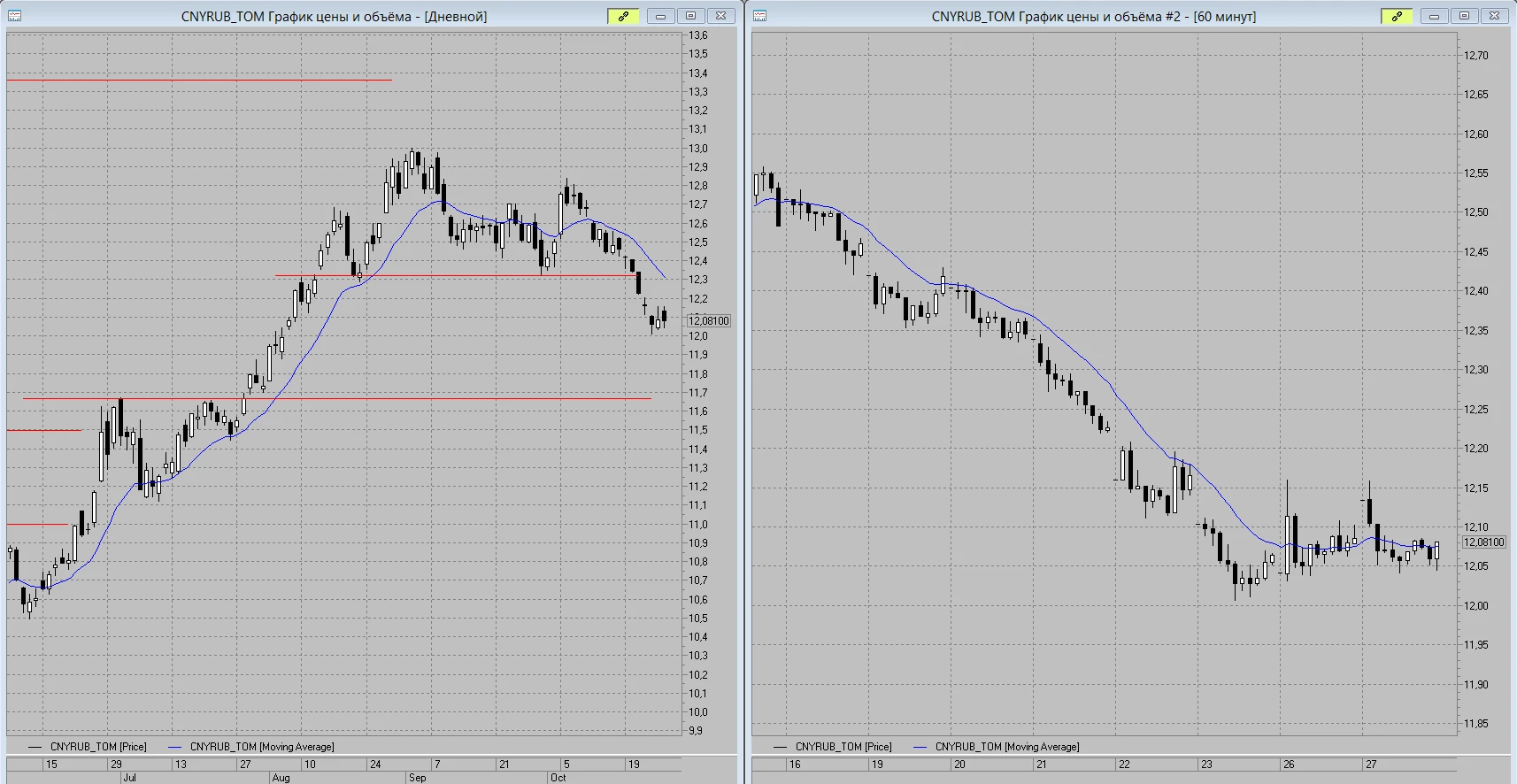Click the blue Moving Average line sample in the daily legend
This screenshot has width=1517, height=784.
pyautogui.click(x=175, y=747)
